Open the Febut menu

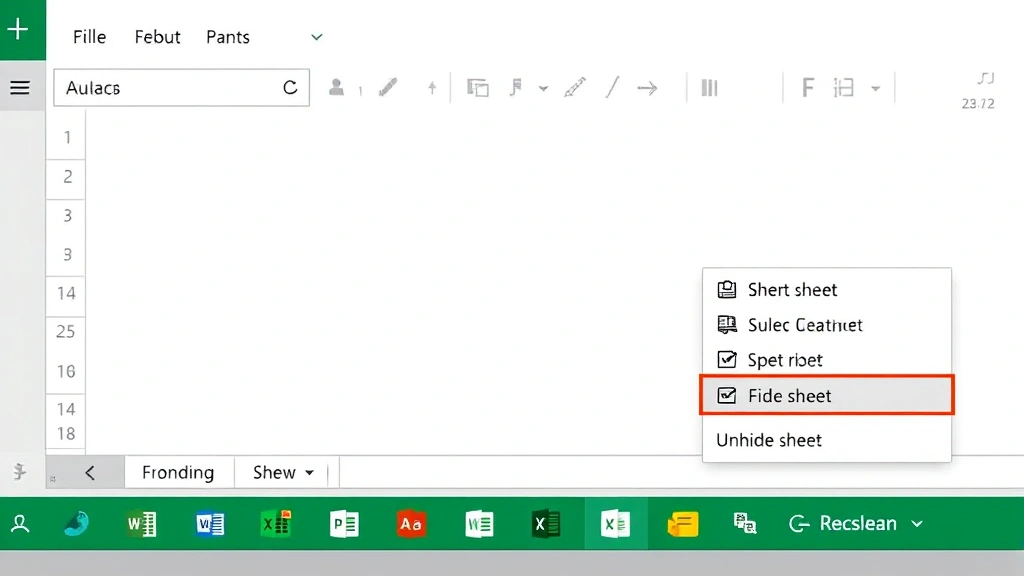pyautogui.click(x=157, y=36)
